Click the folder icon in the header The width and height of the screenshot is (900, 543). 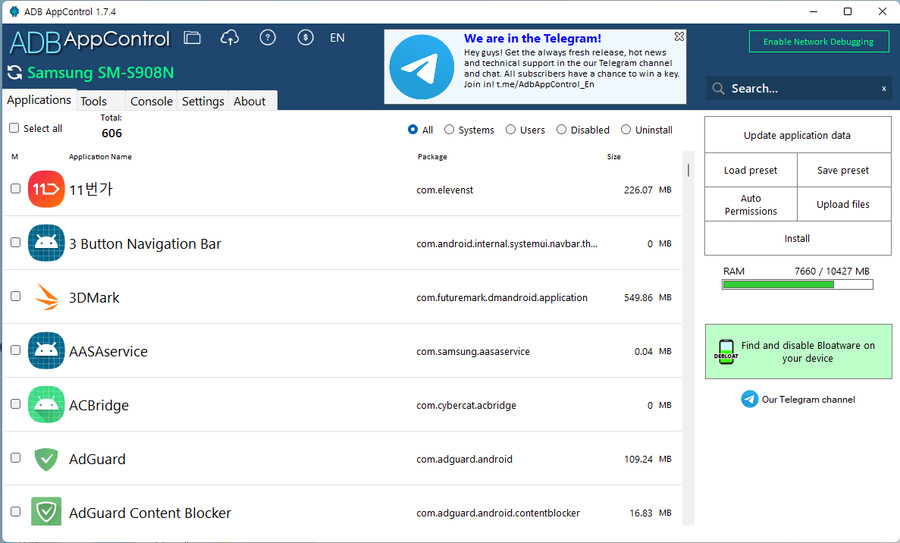coord(192,38)
